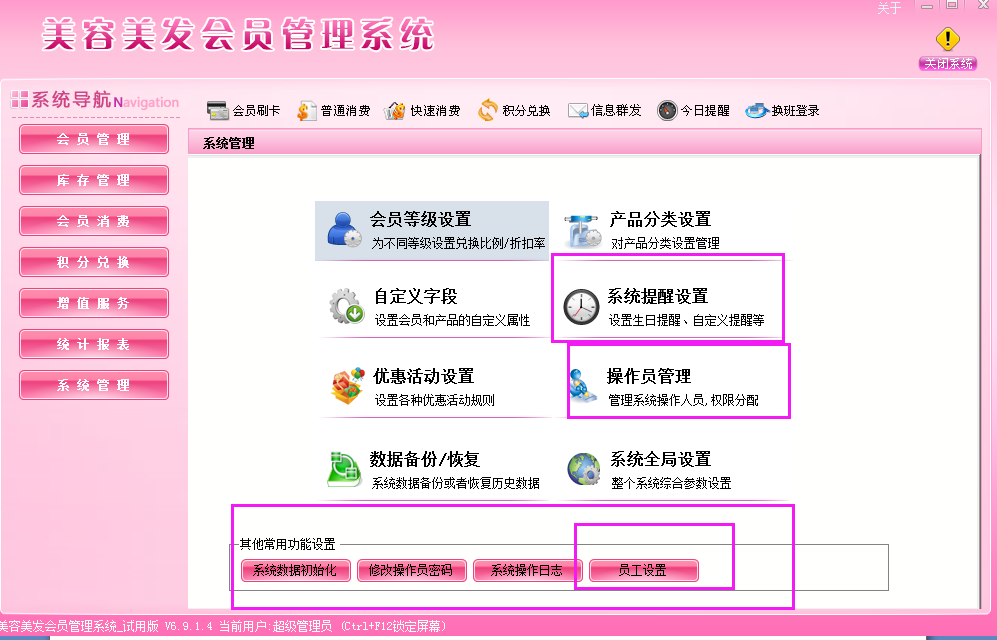The width and height of the screenshot is (997, 640).
Task: Click description 整个系统综合参数设置
Action: point(671,484)
